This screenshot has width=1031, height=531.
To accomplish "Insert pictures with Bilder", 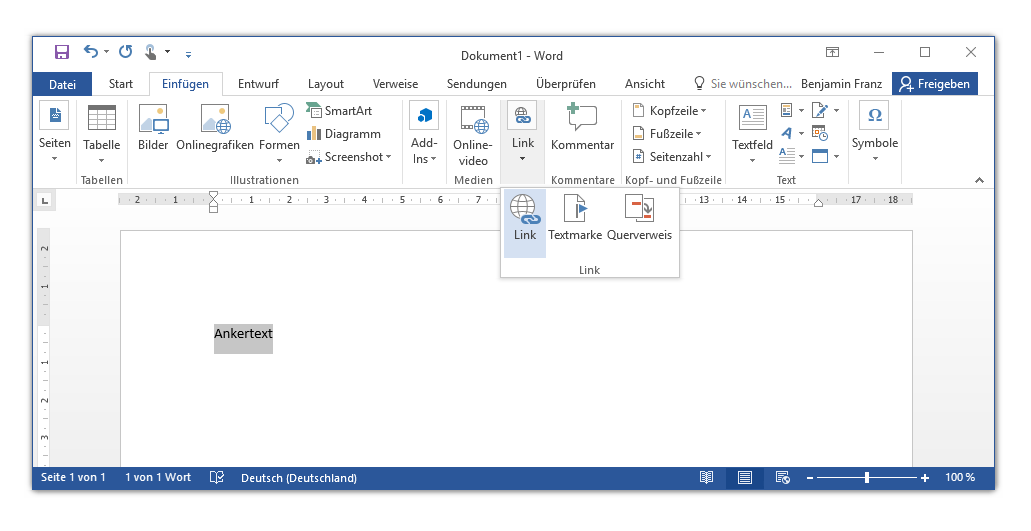I will tap(153, 128).
